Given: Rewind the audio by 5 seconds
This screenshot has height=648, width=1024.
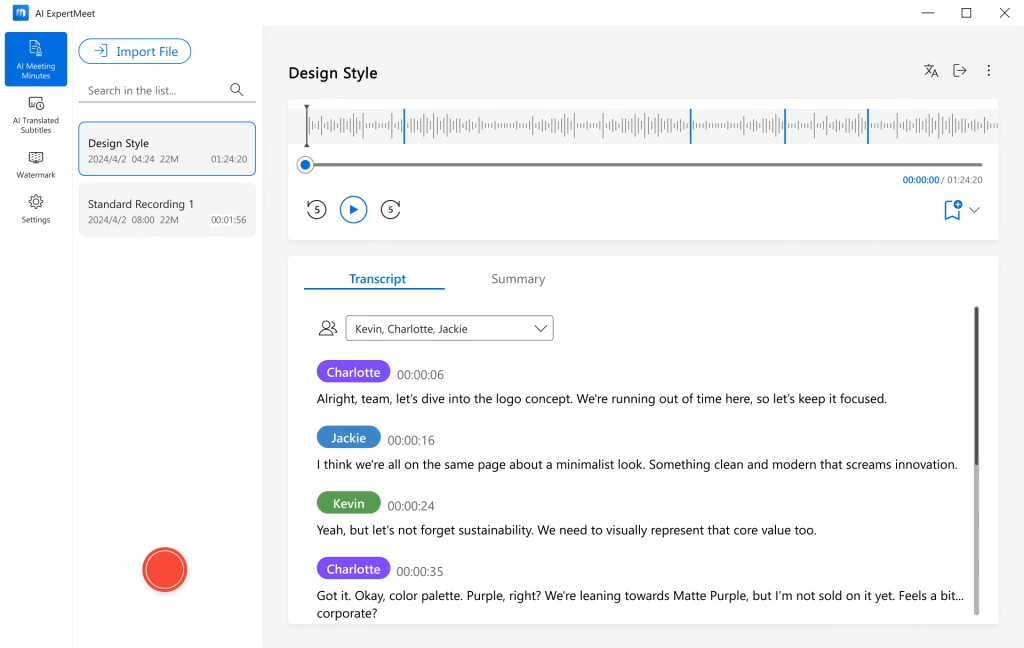Looking at the screenshot, I should tap(316, 209).
